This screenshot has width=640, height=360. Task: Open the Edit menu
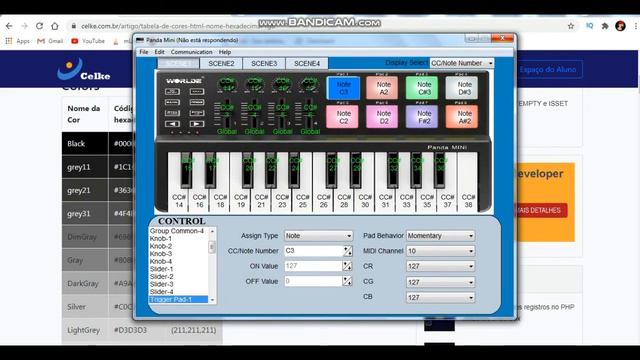point(159,52)
